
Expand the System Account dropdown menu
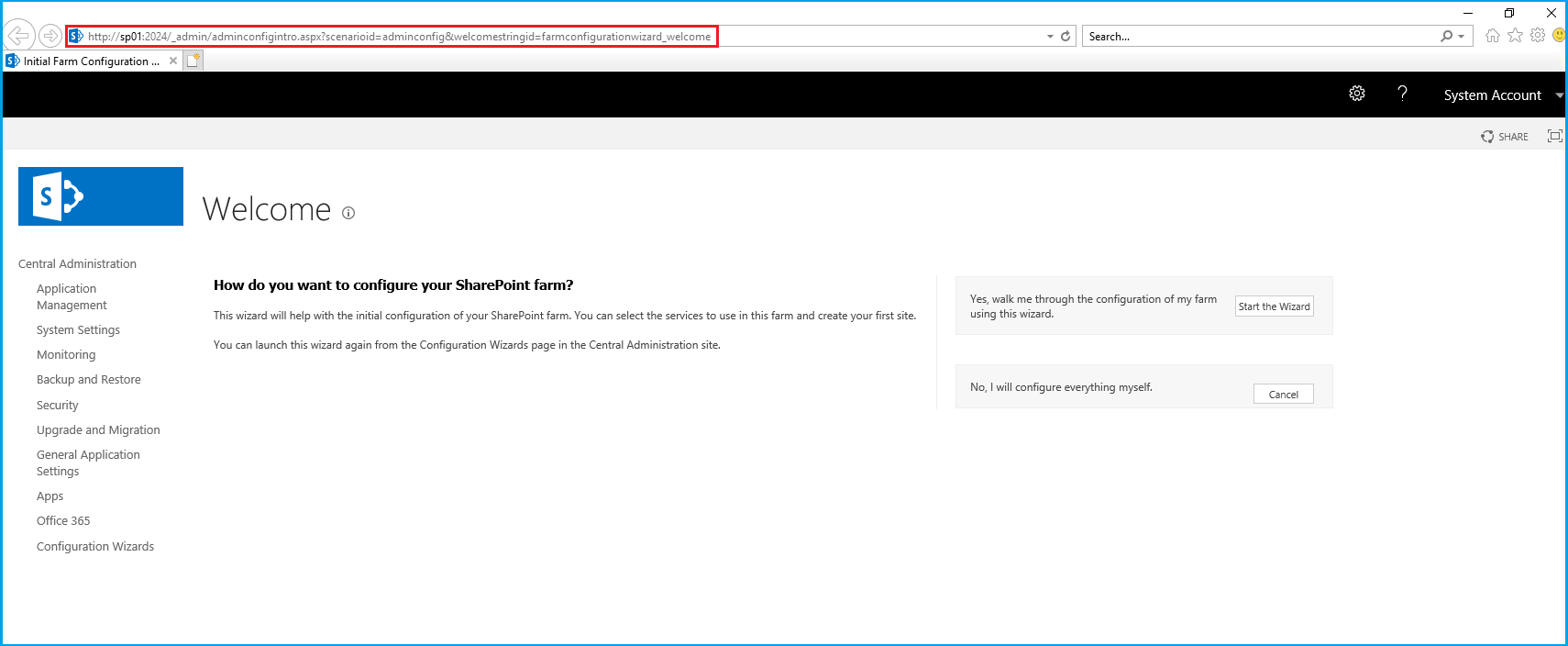point(1559,95)
